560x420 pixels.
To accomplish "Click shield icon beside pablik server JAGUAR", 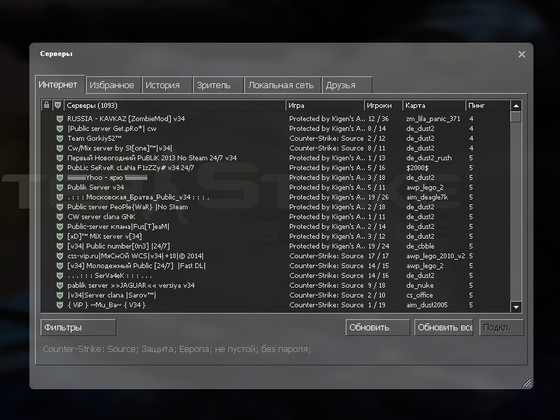I will (60, 285).
